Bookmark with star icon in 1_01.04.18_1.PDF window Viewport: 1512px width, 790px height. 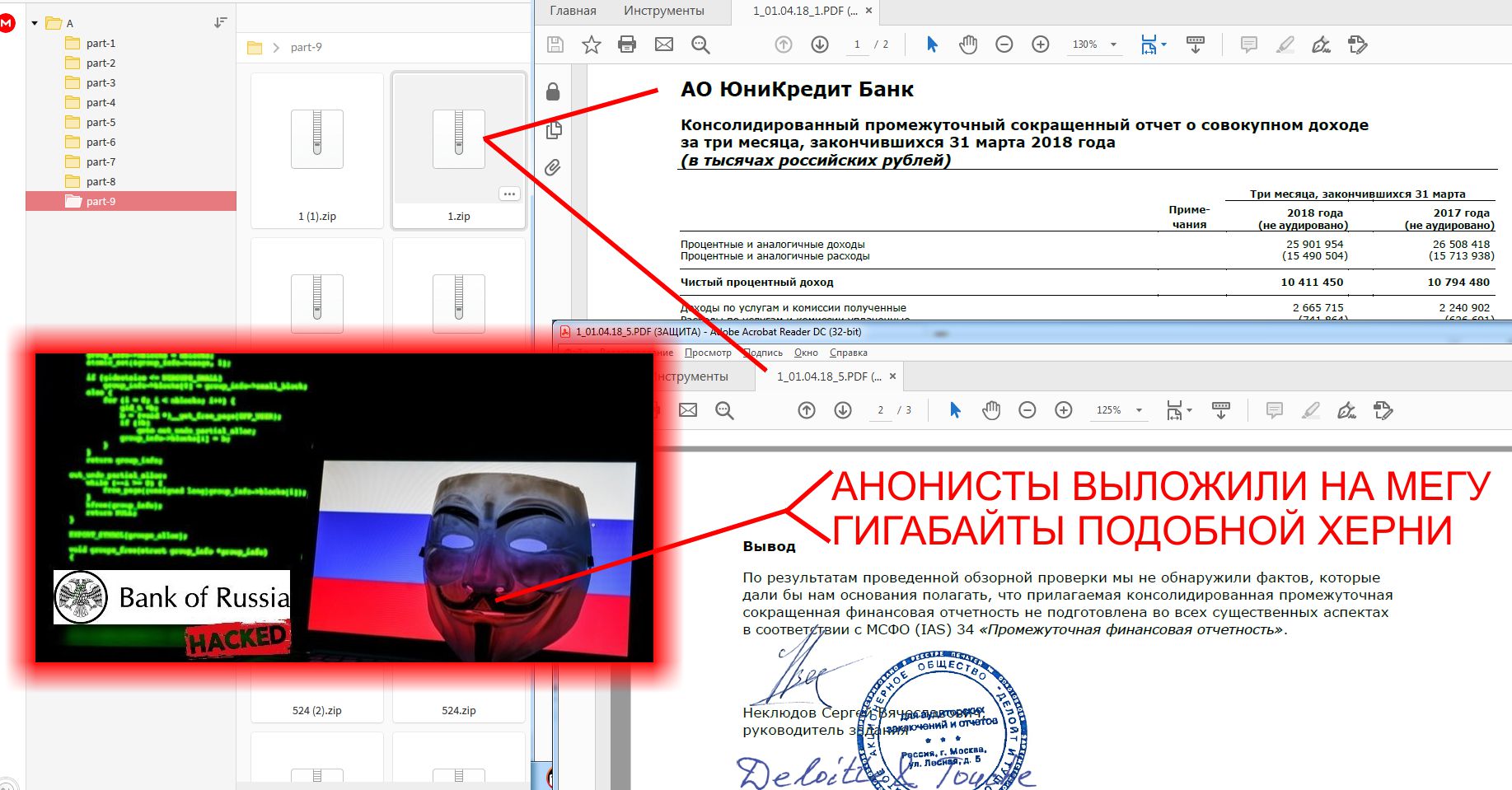(592, 44)
